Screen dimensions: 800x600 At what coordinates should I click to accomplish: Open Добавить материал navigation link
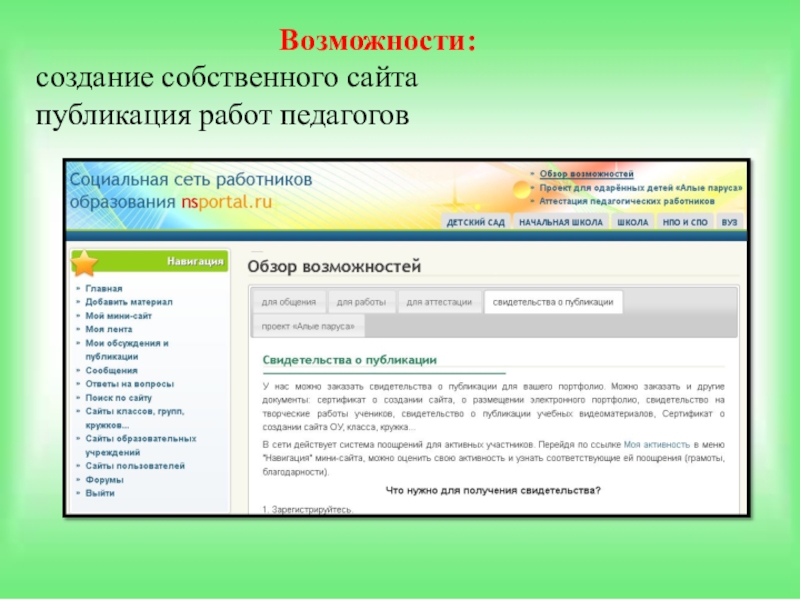click(129, 302)
